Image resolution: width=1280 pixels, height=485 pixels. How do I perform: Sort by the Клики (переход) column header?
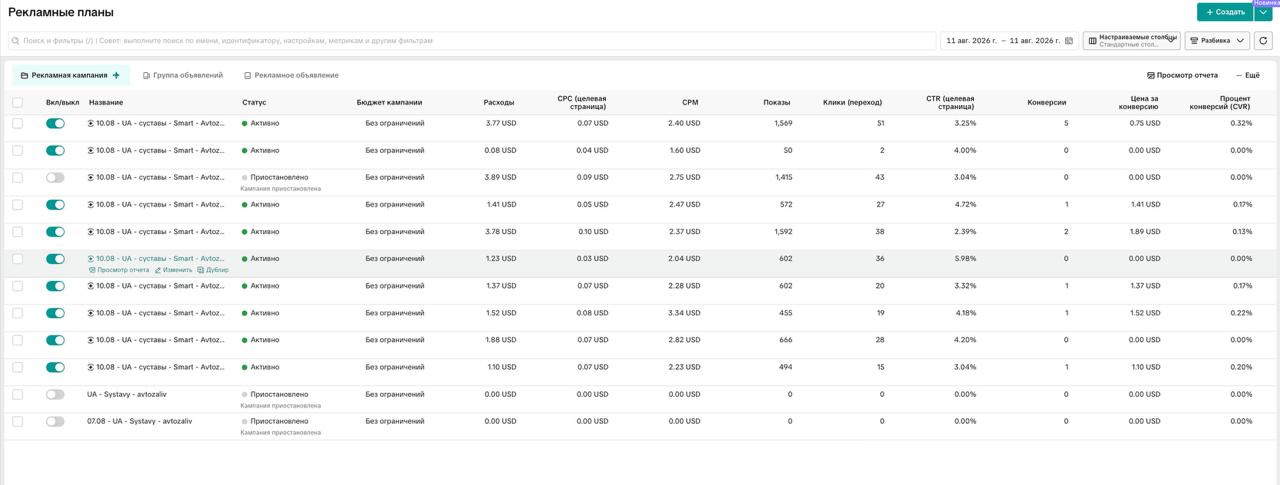pyautogui.click(x=852, y=102)
